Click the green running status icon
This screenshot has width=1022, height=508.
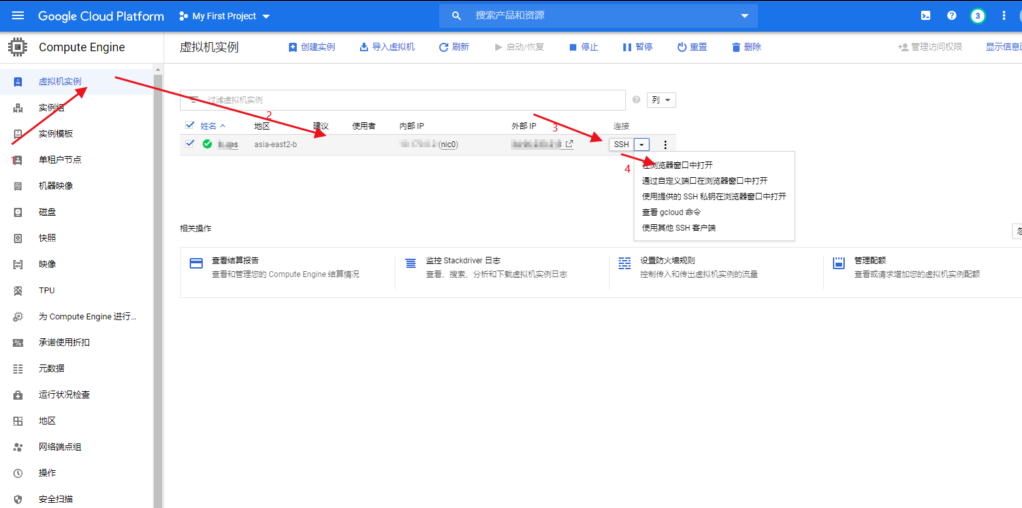click(x=207, y=144)
